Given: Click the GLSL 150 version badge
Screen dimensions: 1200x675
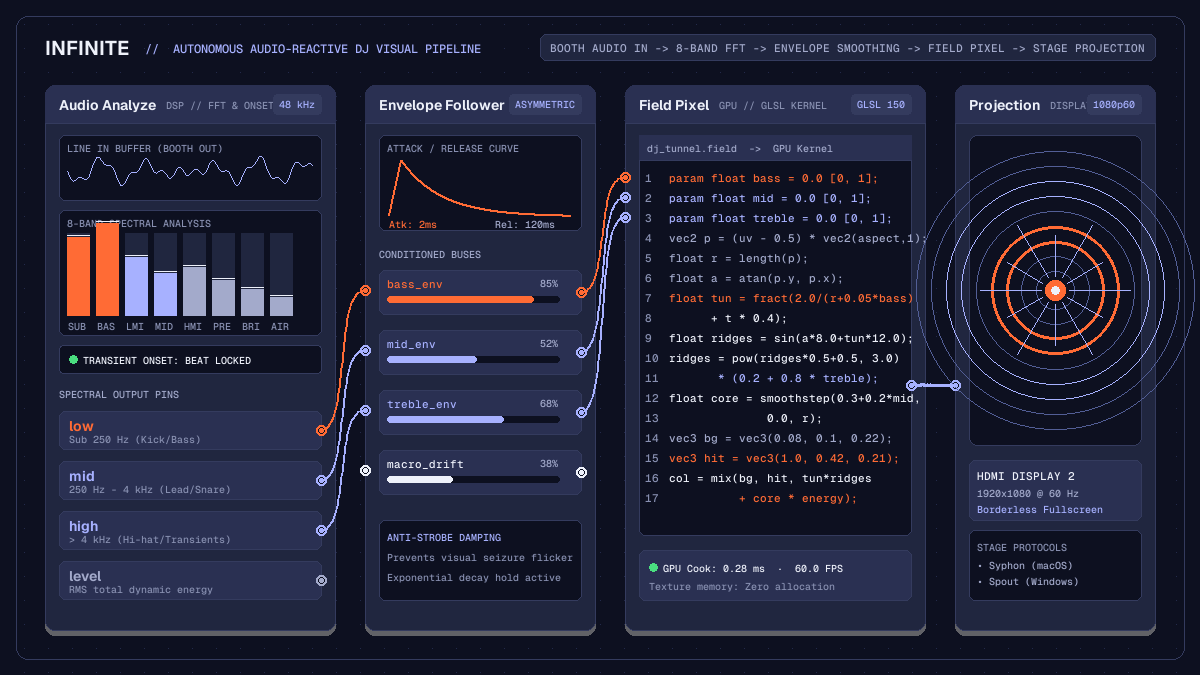Looking at the screenshot, I should [x=881, y=105].
